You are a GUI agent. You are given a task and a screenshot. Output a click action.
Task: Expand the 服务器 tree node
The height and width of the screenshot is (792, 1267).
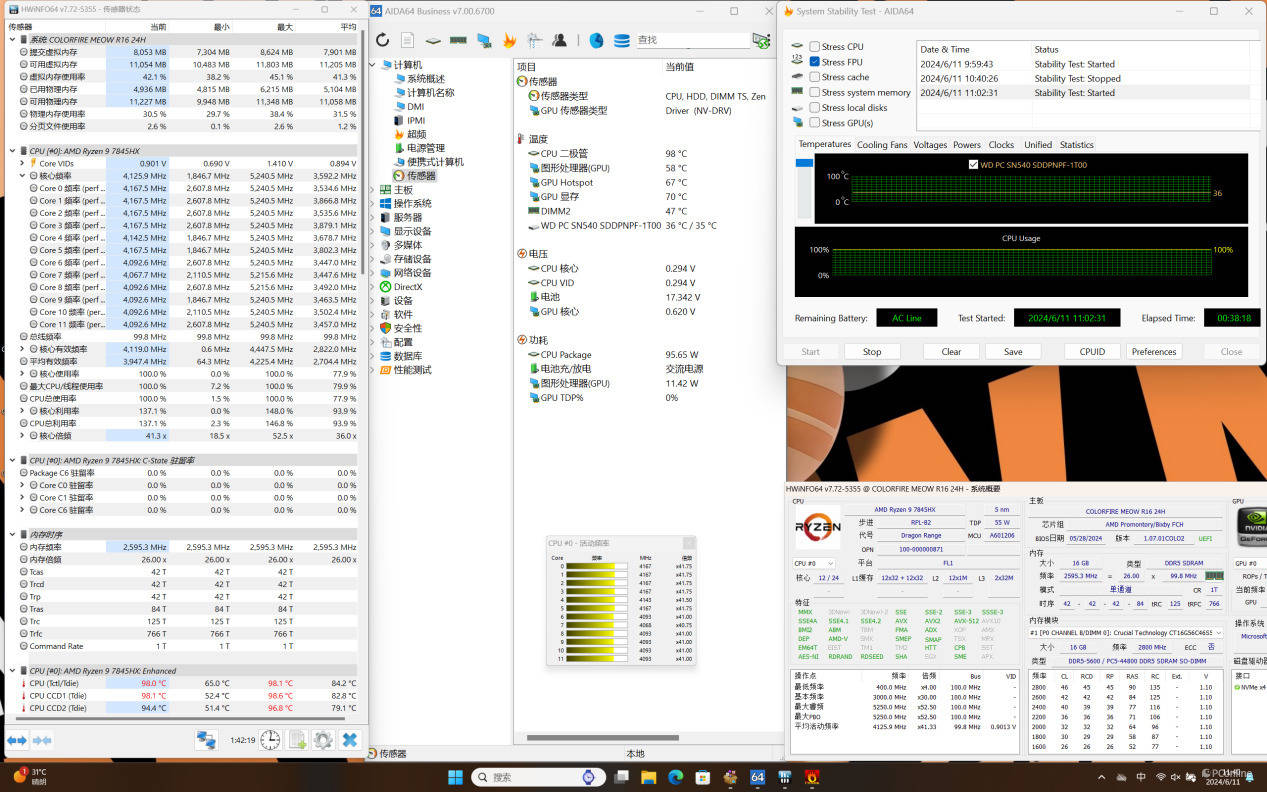[374, 218]
